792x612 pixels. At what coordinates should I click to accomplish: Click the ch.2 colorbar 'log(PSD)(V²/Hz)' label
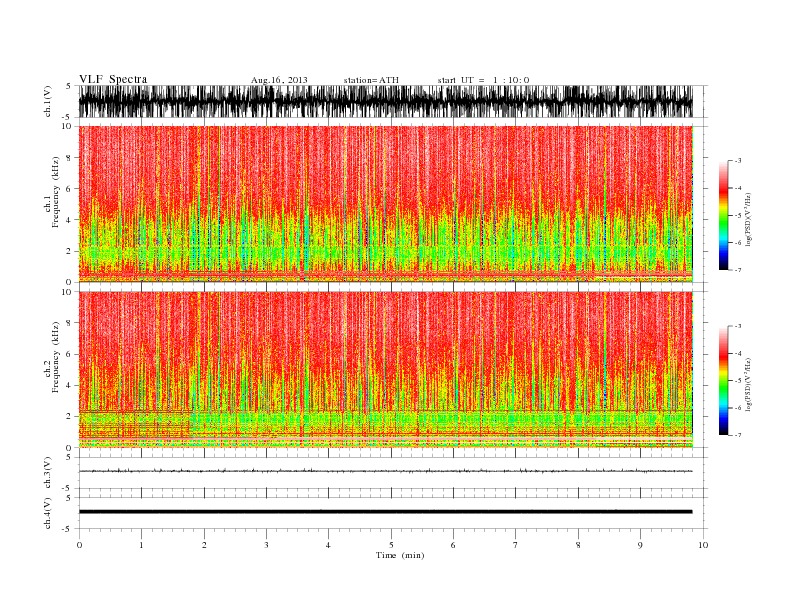tap(748, 384)
